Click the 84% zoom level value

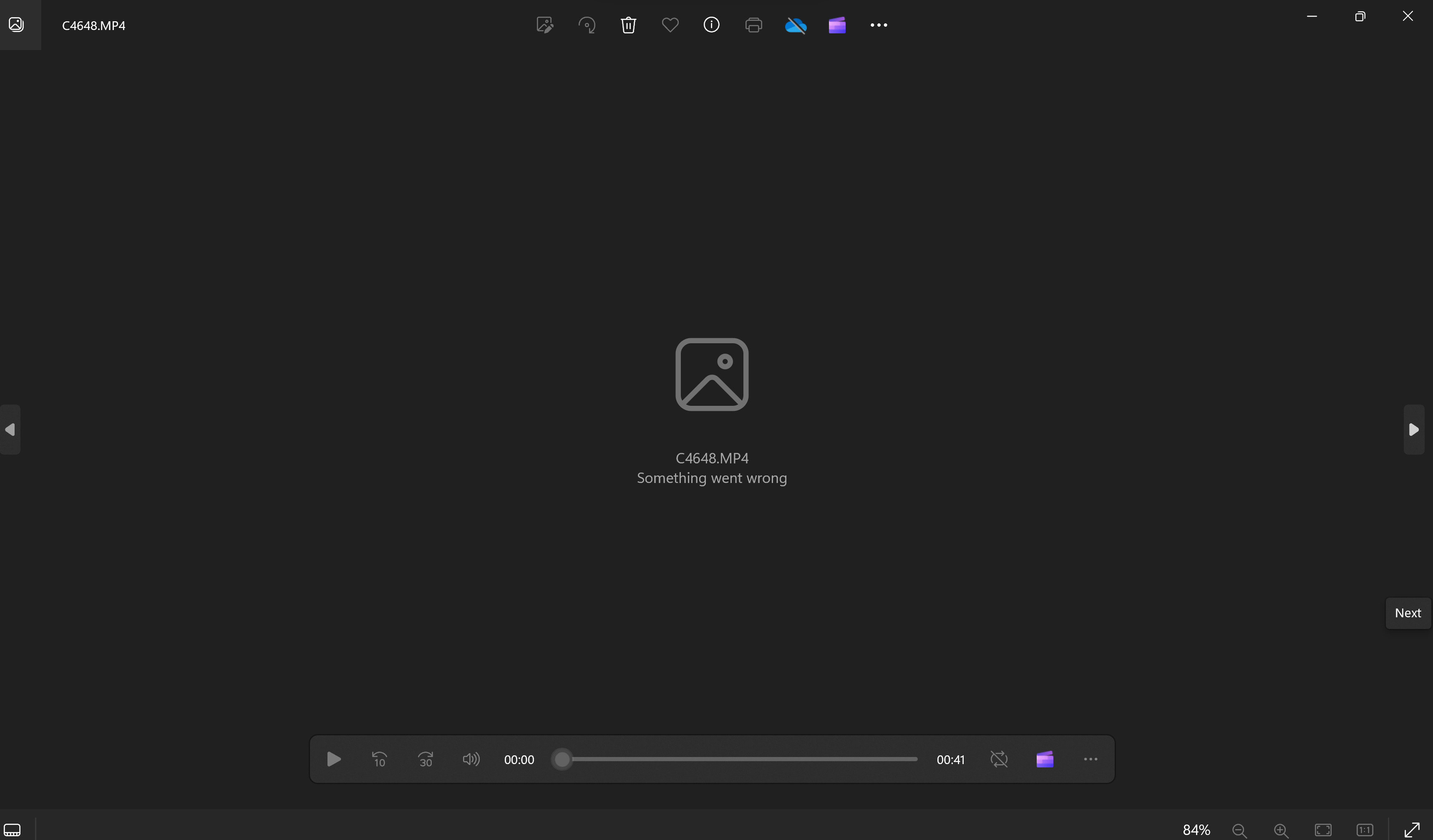[x=1196, y=830]
